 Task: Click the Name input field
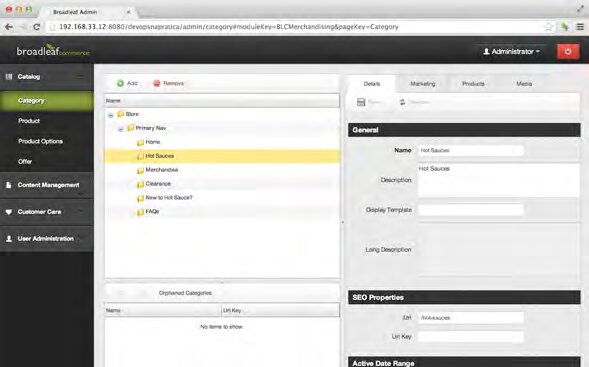tap(471, 150)
